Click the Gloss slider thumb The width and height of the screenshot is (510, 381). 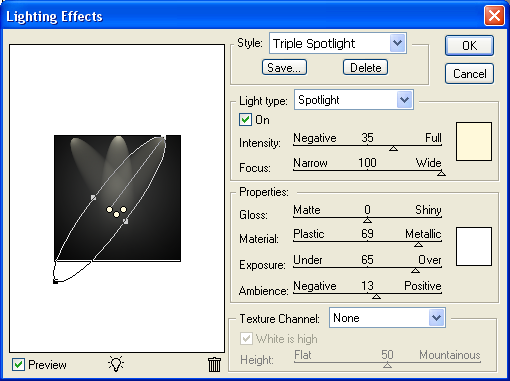tap(367, 220)
